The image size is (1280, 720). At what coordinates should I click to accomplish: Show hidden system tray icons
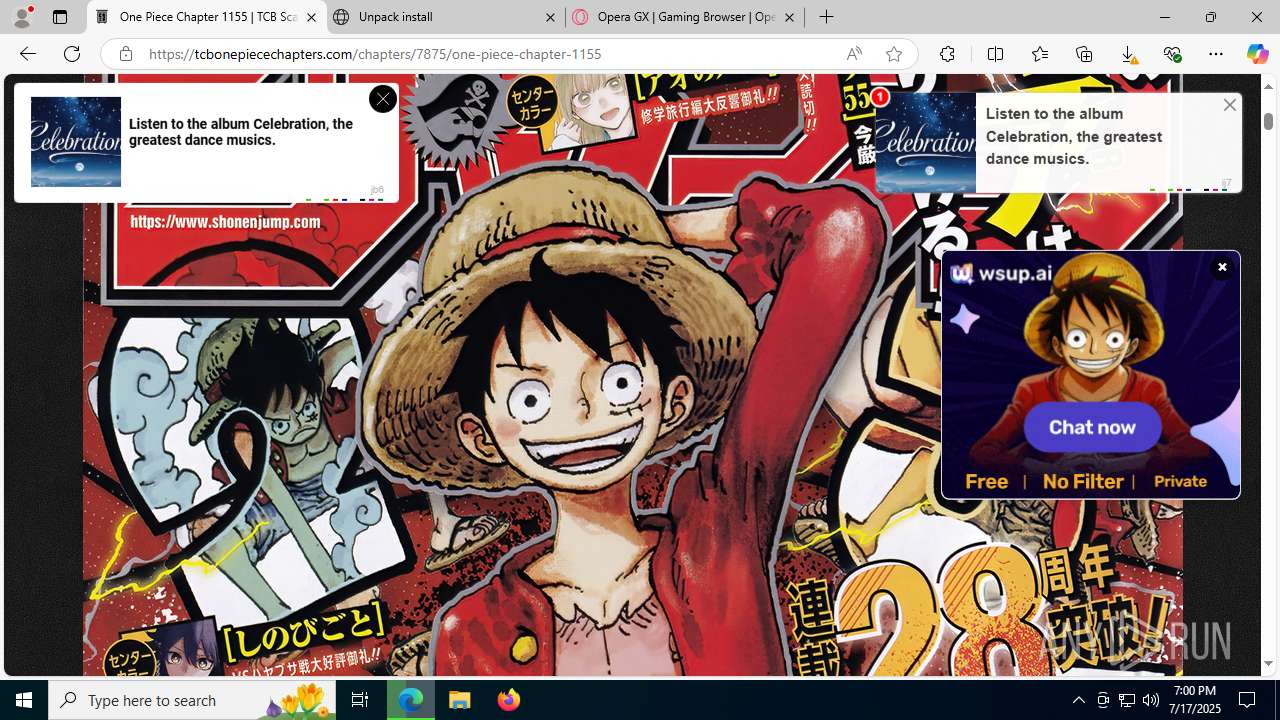(x=1078, y=700)
